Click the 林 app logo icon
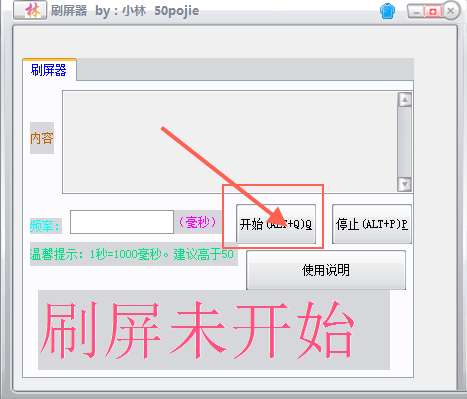 click(x=30, y=10)
